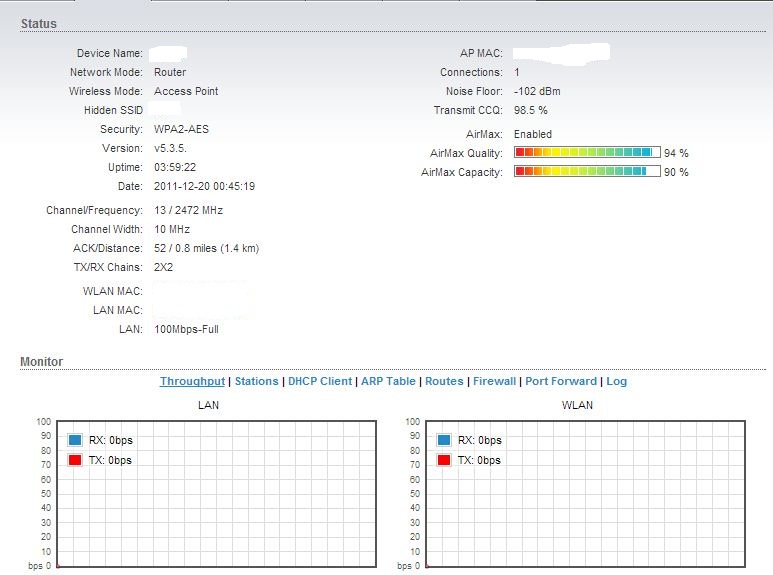Click the red TX legend square in LAN graph
This screenshot has width=773, height=575.
pos(75,460)
